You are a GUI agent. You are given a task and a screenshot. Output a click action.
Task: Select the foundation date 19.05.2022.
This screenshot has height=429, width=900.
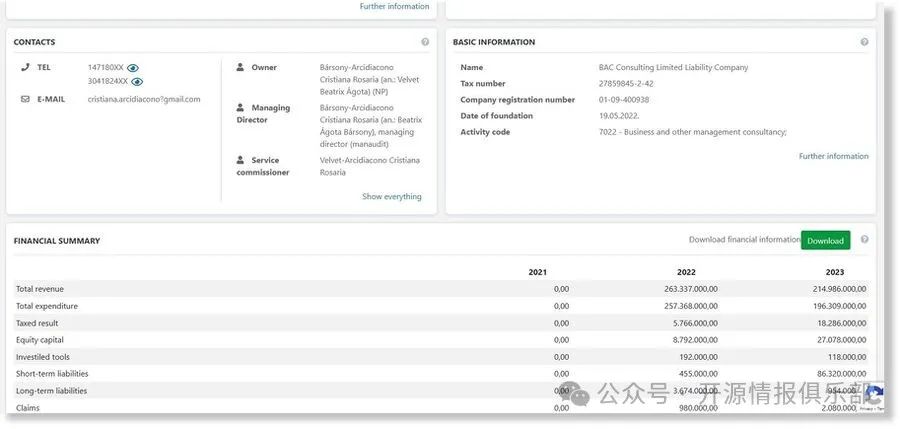coord(619,116)
